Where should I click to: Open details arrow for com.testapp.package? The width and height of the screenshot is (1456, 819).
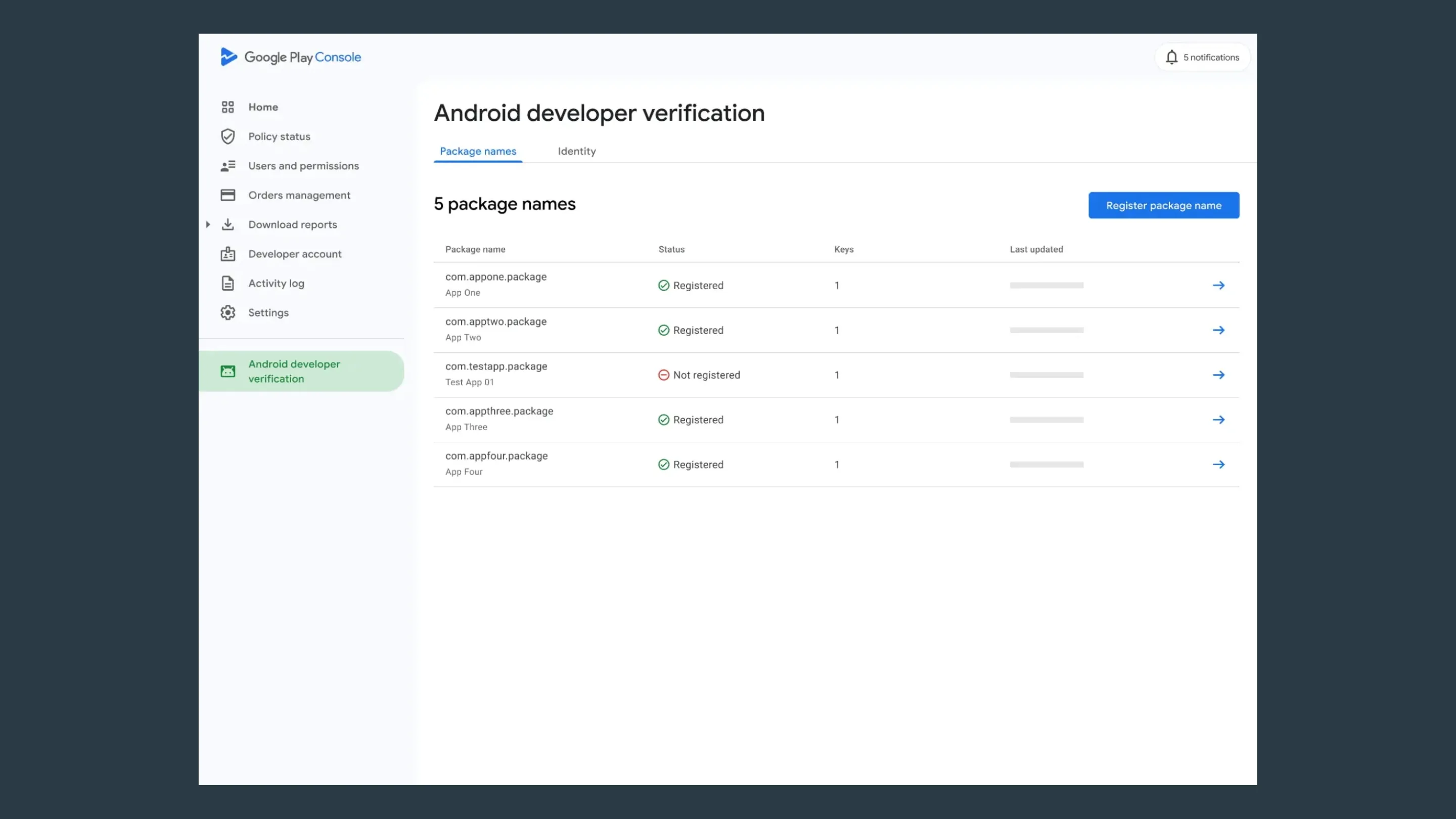point(1219,375)
